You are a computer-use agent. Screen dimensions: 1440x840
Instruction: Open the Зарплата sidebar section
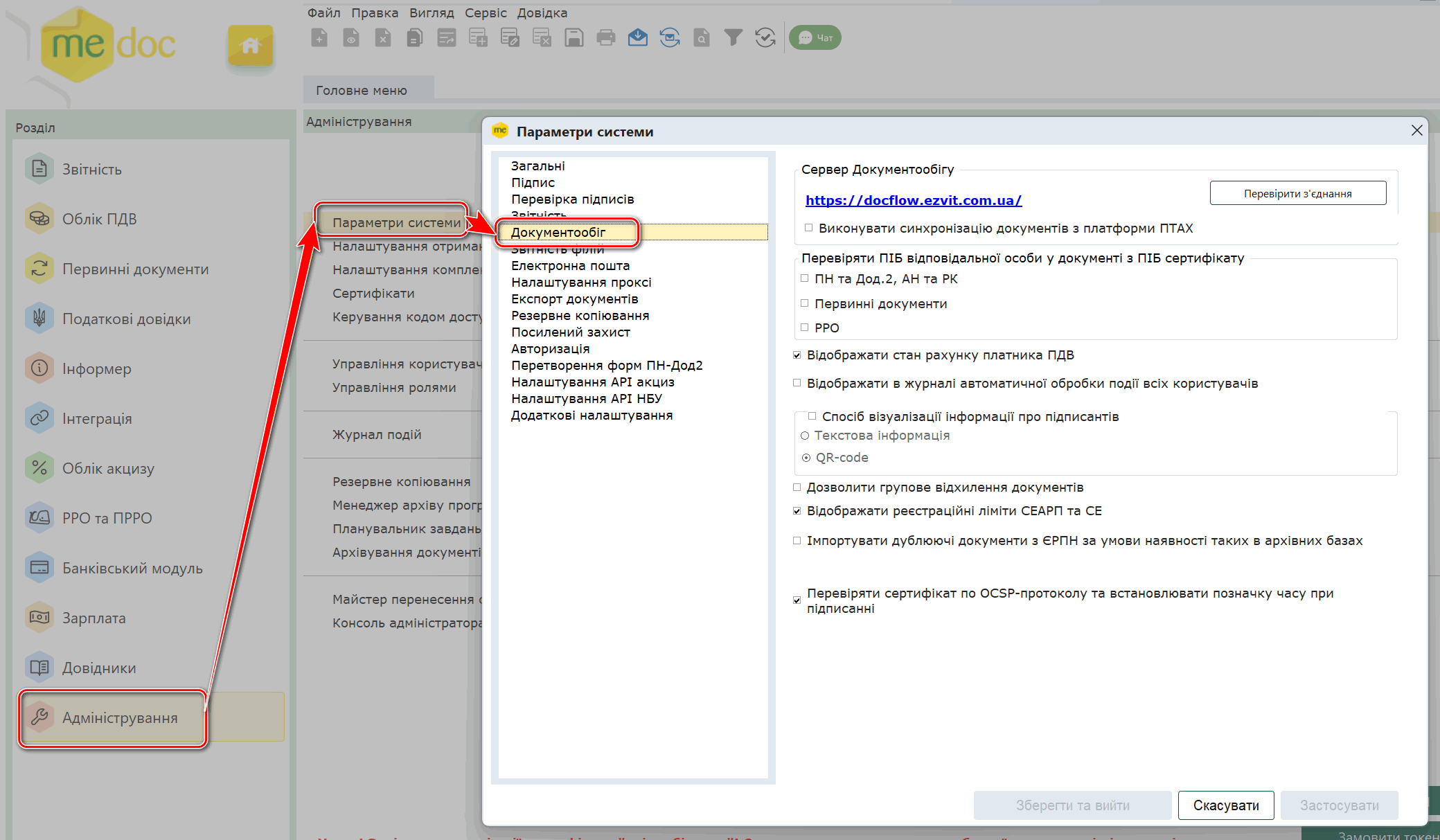(94, 618)
